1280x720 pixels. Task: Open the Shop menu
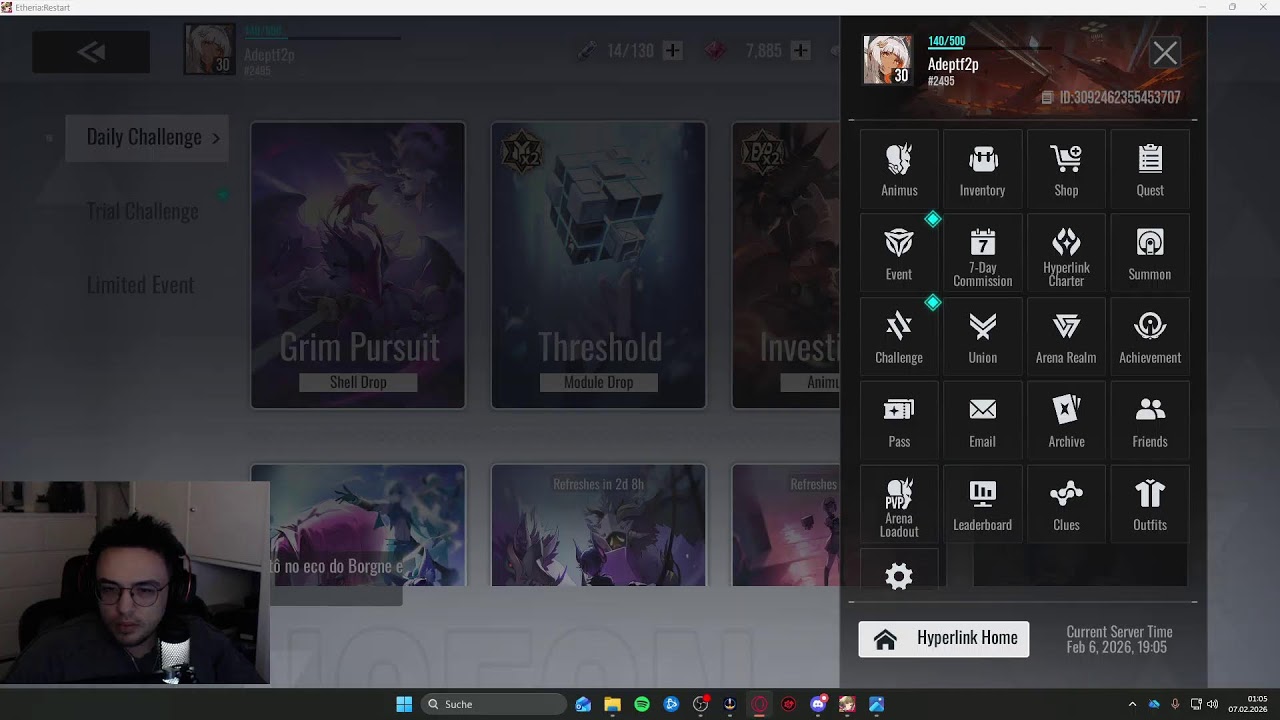coord(1066,169)
